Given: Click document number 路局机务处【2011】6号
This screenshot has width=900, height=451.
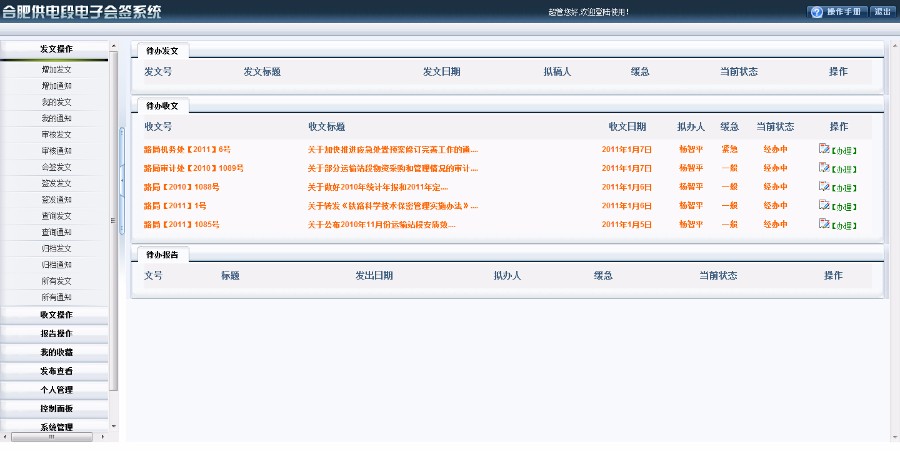Looking at the screenshot, I should pos(187,149).
